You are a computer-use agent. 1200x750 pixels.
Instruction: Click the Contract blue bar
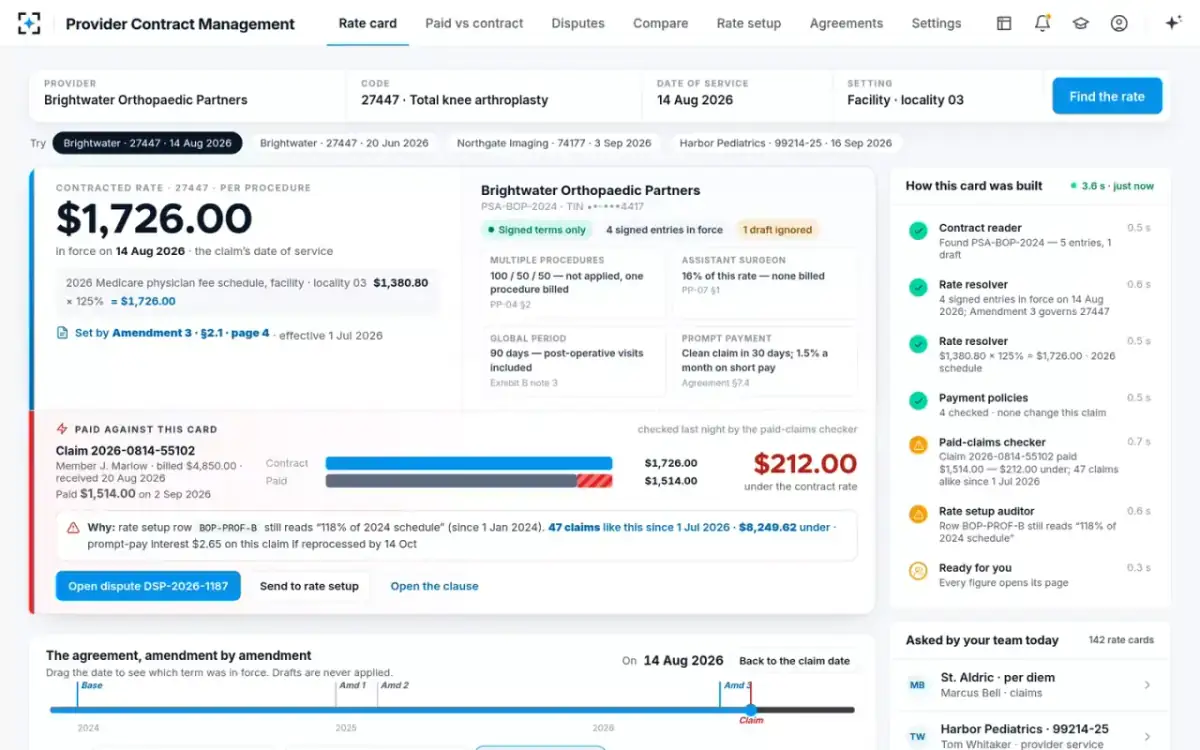469,463
